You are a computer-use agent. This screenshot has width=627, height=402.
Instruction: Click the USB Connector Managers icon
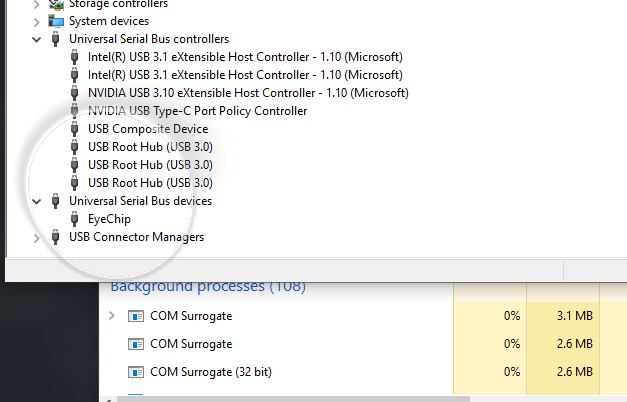pos(55,237)
